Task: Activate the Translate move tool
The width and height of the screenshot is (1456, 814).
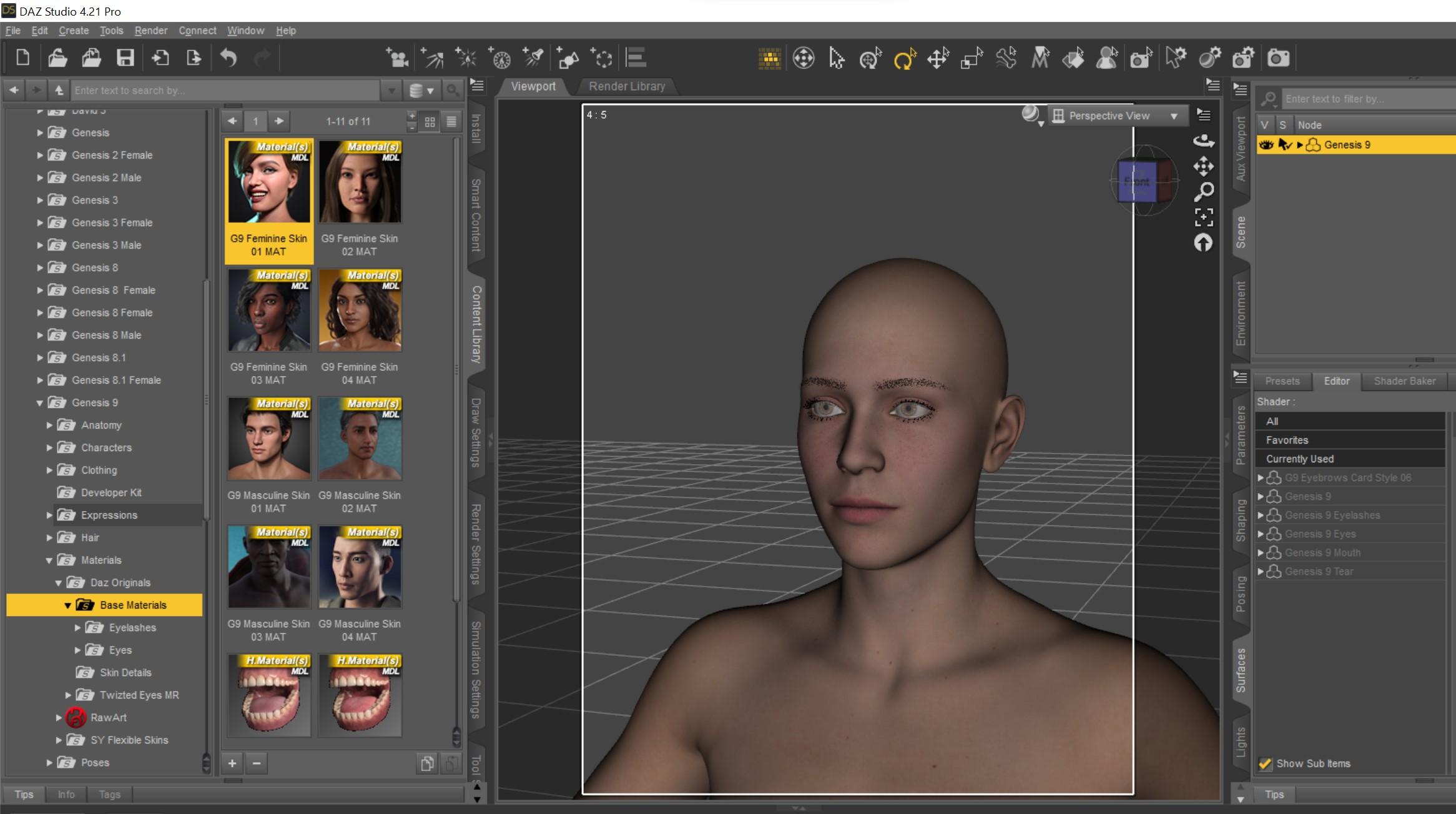Action: coord(938,59)
